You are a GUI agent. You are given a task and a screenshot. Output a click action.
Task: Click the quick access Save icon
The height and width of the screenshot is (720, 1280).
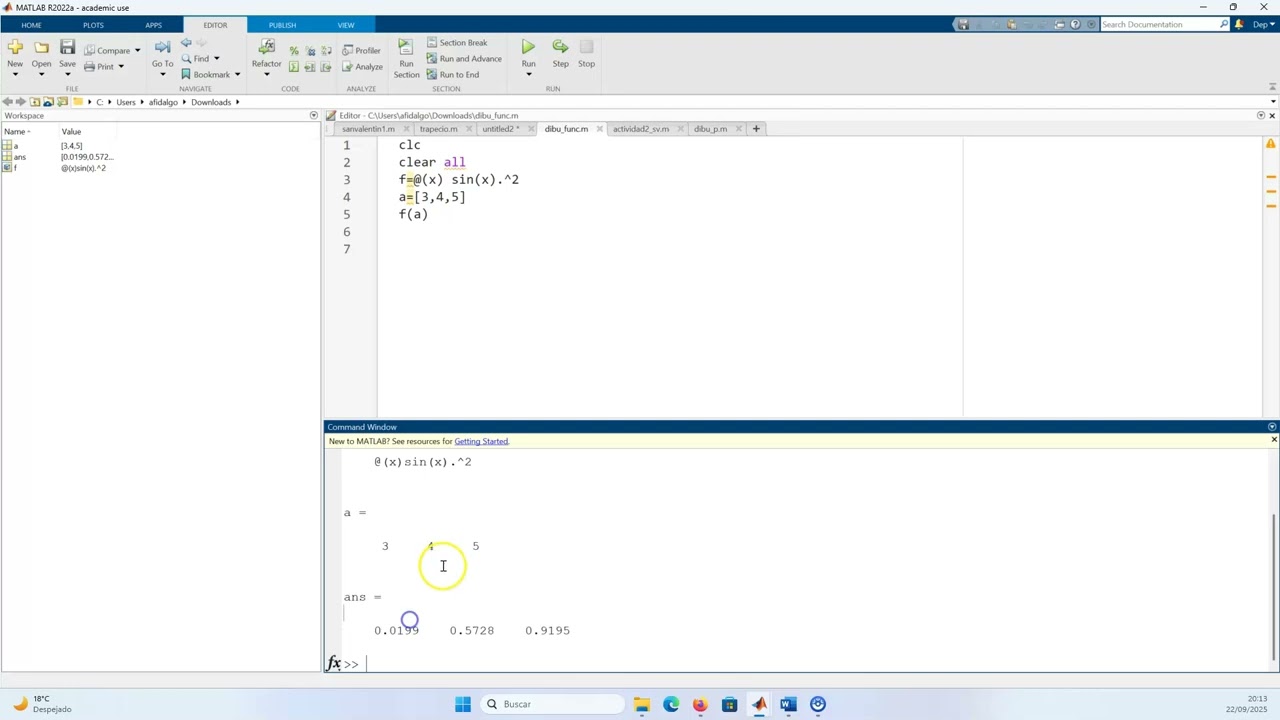click(963, 24)
